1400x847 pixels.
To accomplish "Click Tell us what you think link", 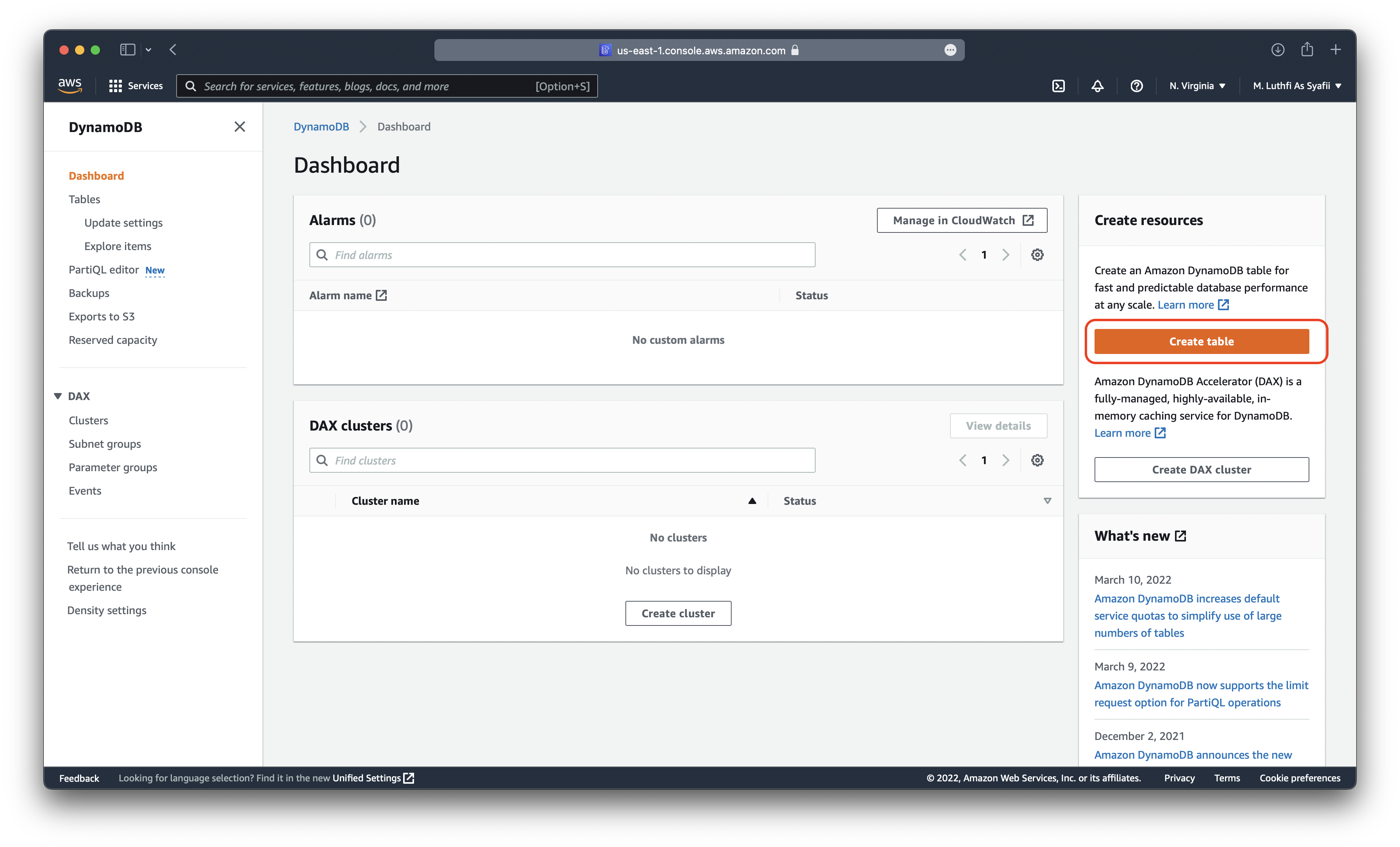I will point(121,546).
